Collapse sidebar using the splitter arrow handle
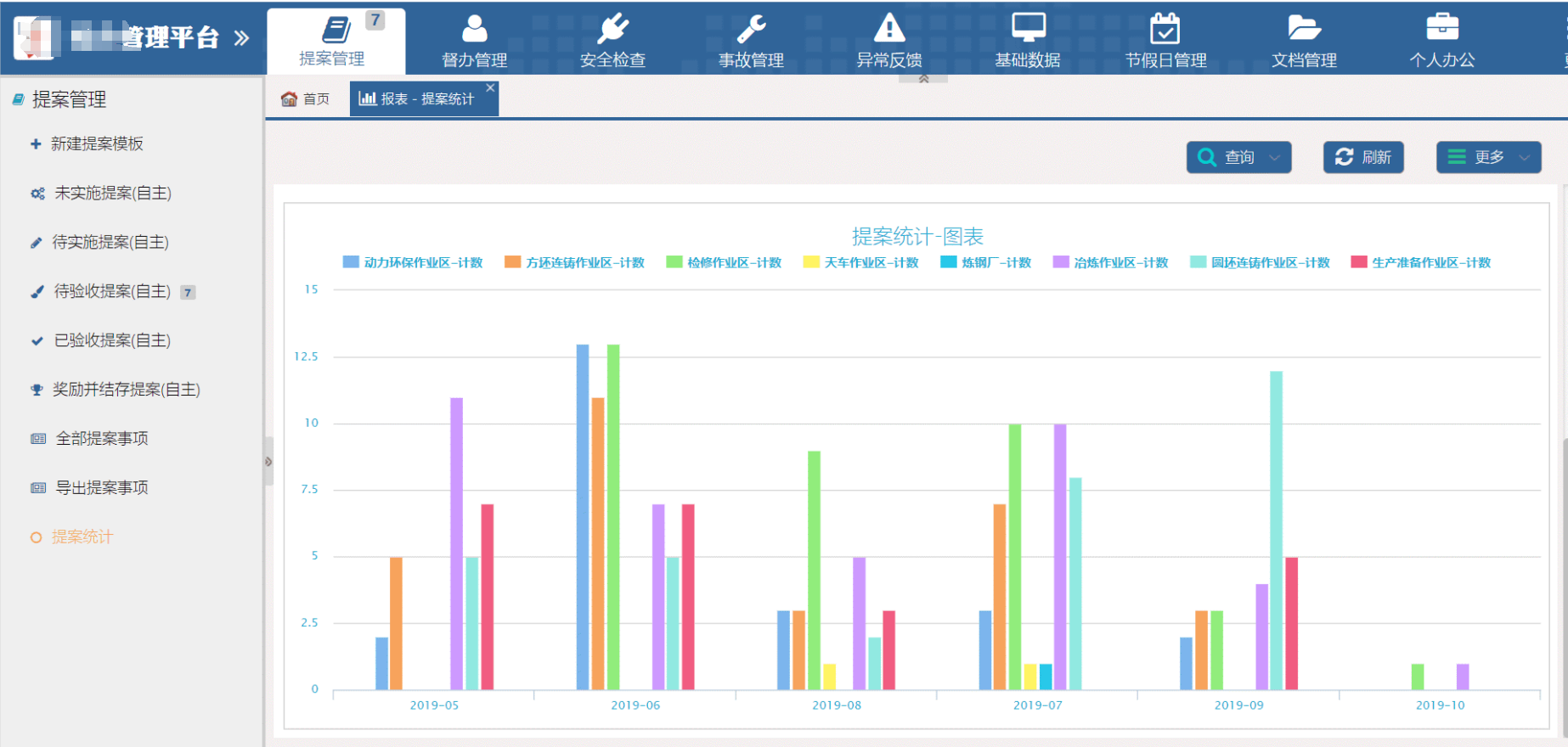This screenshot has width=1568, height=747. point(268,462)
